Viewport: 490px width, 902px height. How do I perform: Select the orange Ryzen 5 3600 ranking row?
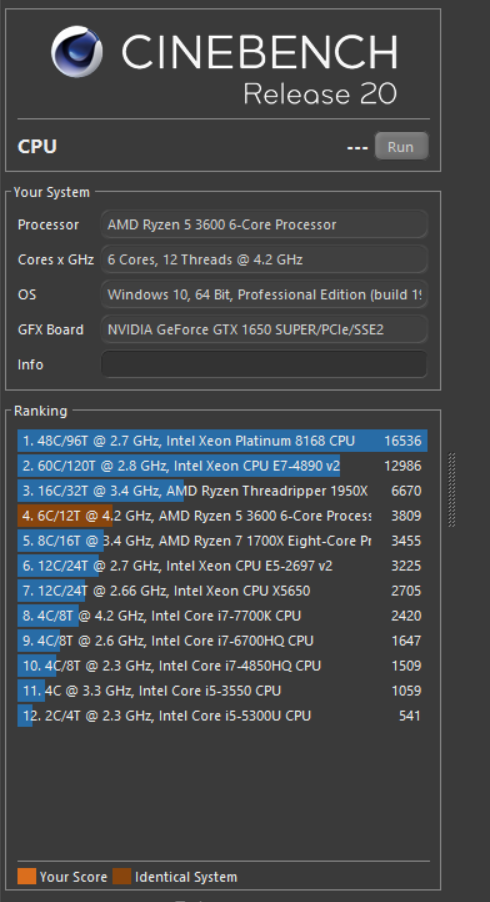click(x=222, y=516)
